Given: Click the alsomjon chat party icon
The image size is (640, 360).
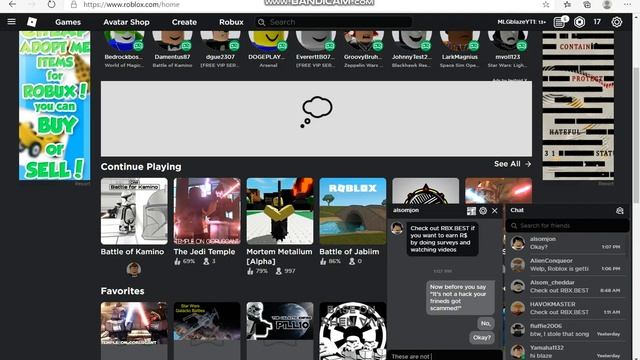Looking at the screenshot, I should click(471, 211).
